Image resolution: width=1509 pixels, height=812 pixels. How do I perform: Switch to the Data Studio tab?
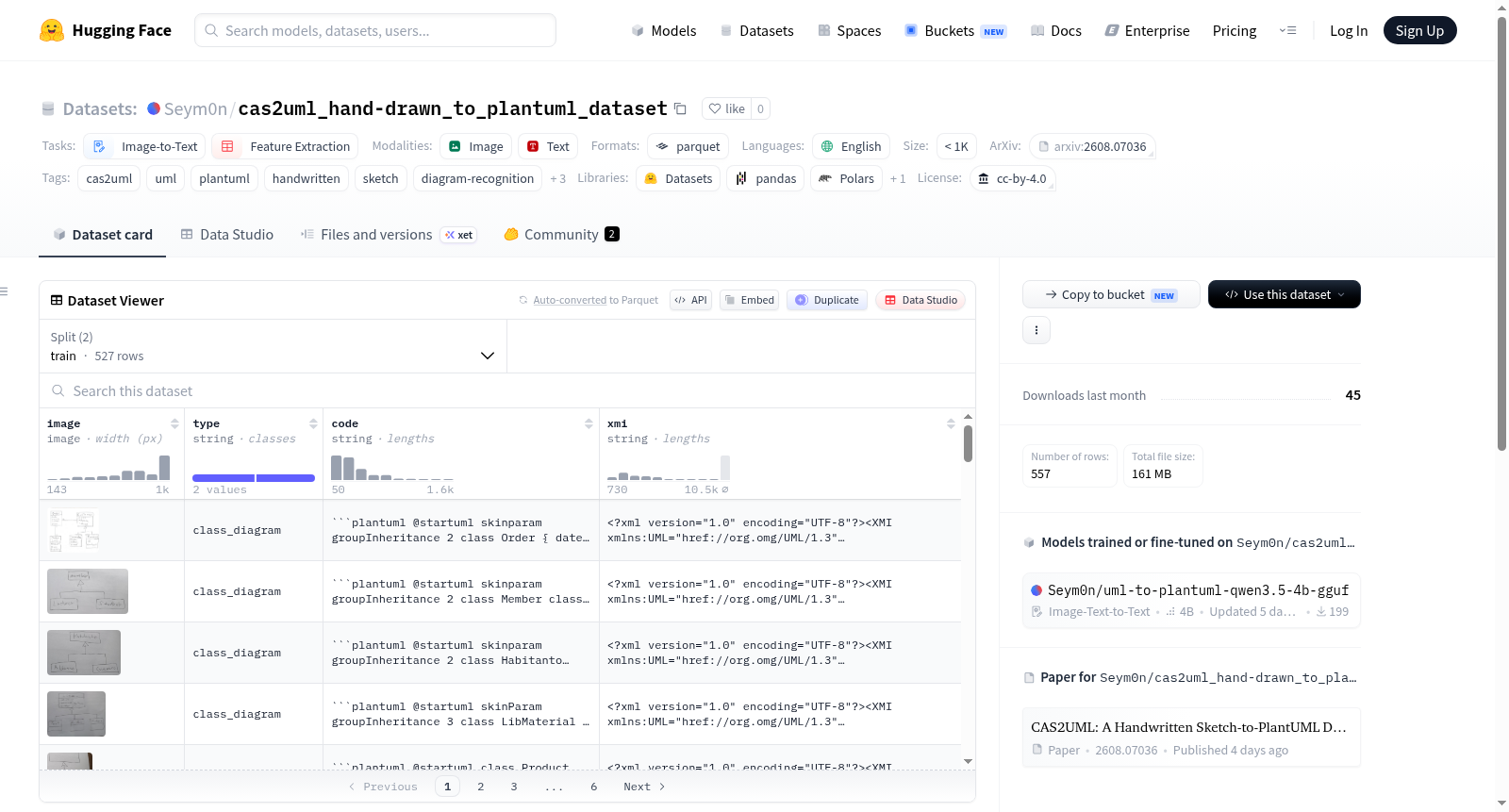tap(226, 235)
